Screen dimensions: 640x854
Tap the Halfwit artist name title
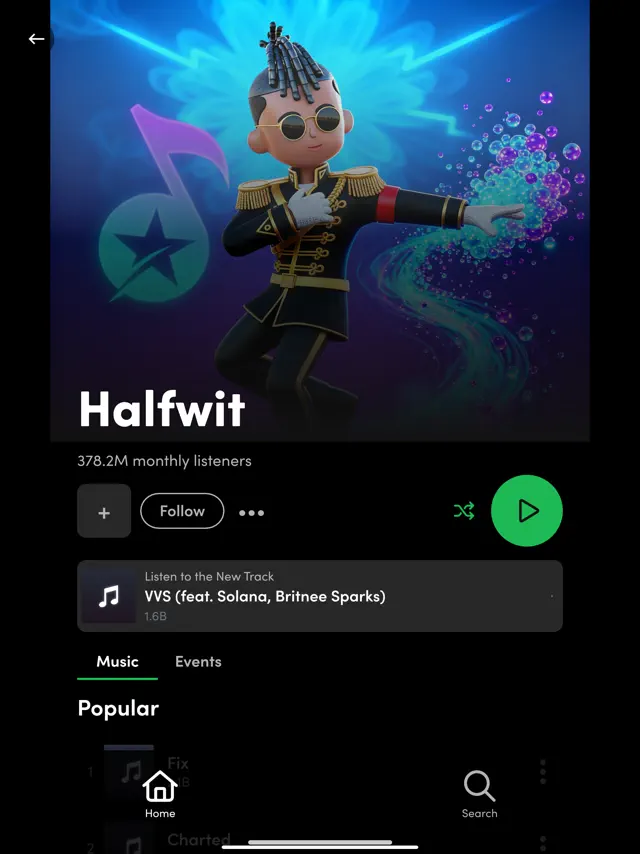(x=162, y=408)
